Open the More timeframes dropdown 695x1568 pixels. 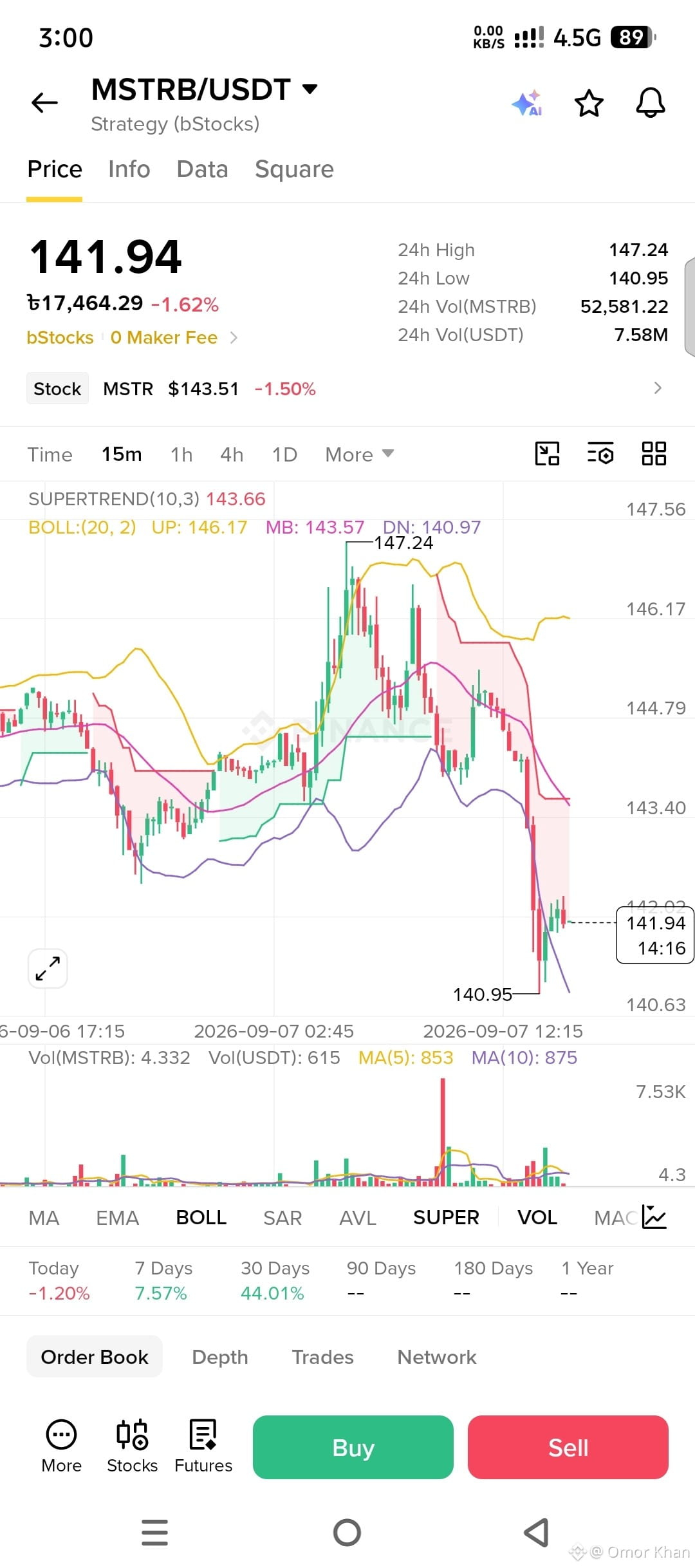tap(359, 454)
